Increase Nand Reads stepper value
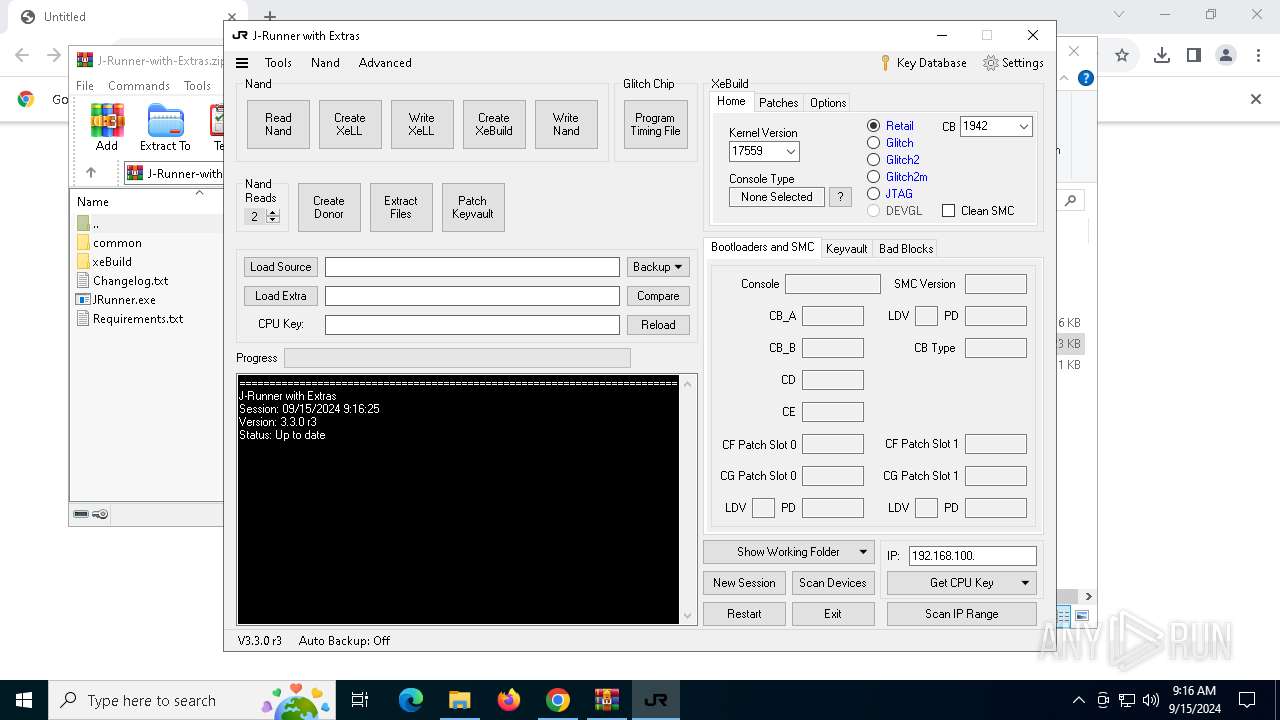 [x=273, y=213]
